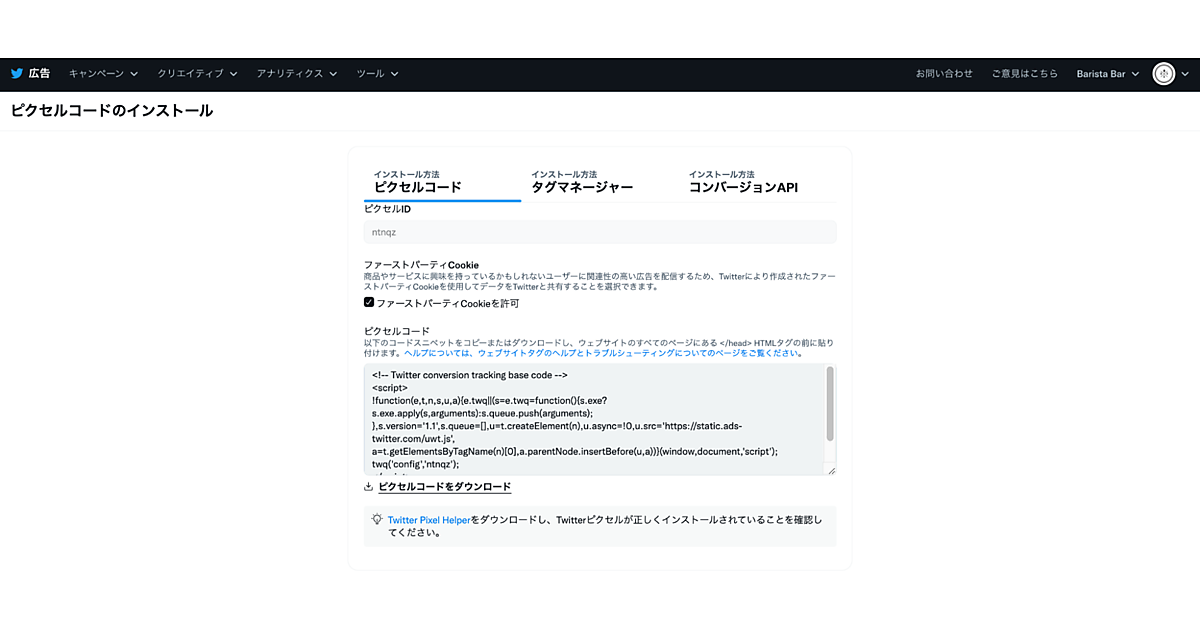Click the Twitter bird logo
The image size is (1200, 630).
(17, 73)
